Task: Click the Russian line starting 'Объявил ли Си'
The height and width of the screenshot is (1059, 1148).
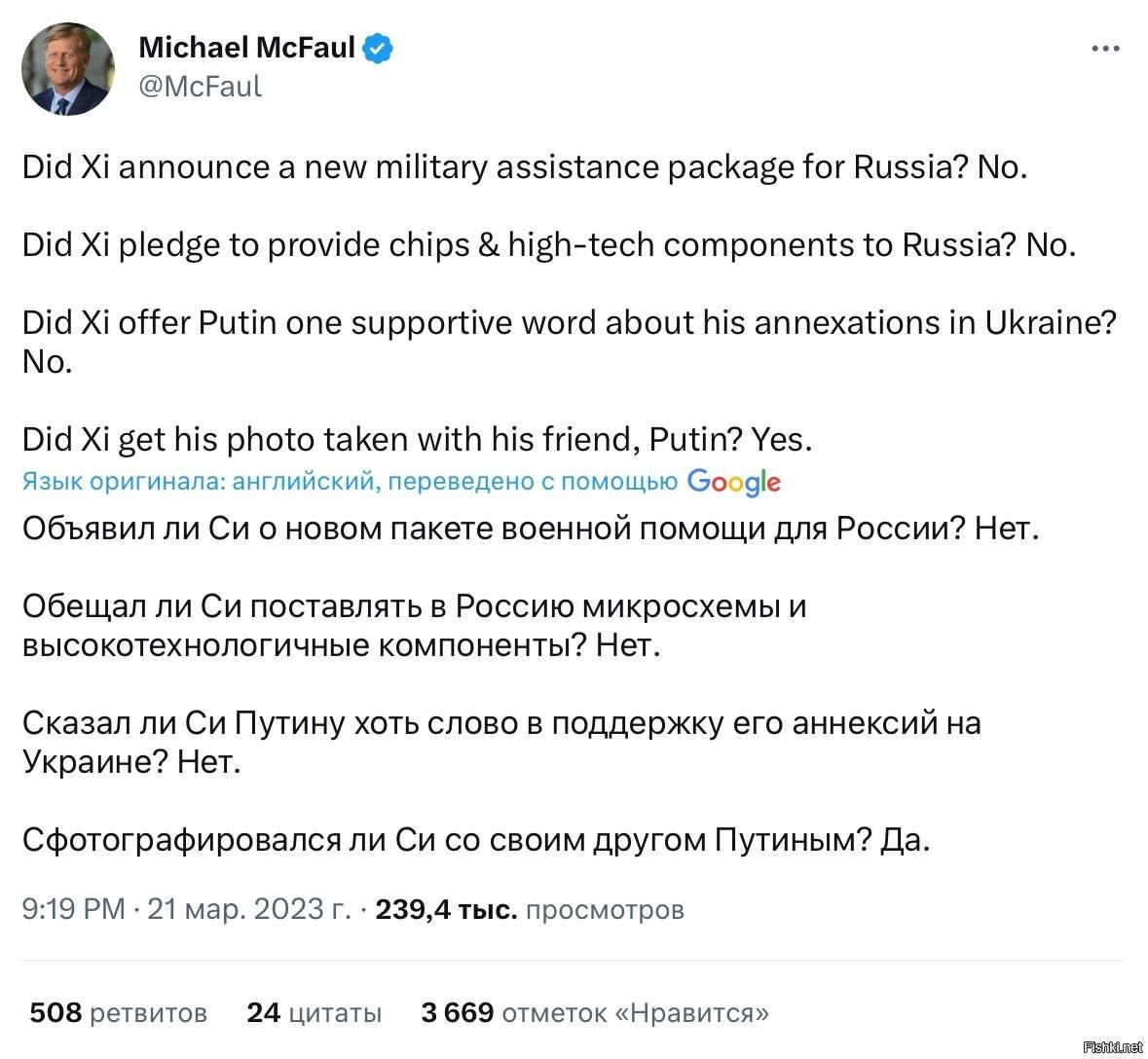Action: (x=531, y=528)
